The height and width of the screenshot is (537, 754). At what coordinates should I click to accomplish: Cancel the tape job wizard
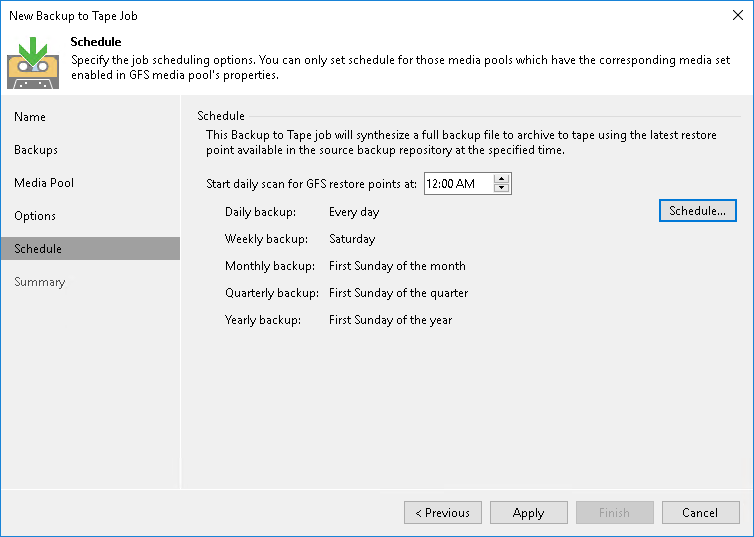click(701, 512)
